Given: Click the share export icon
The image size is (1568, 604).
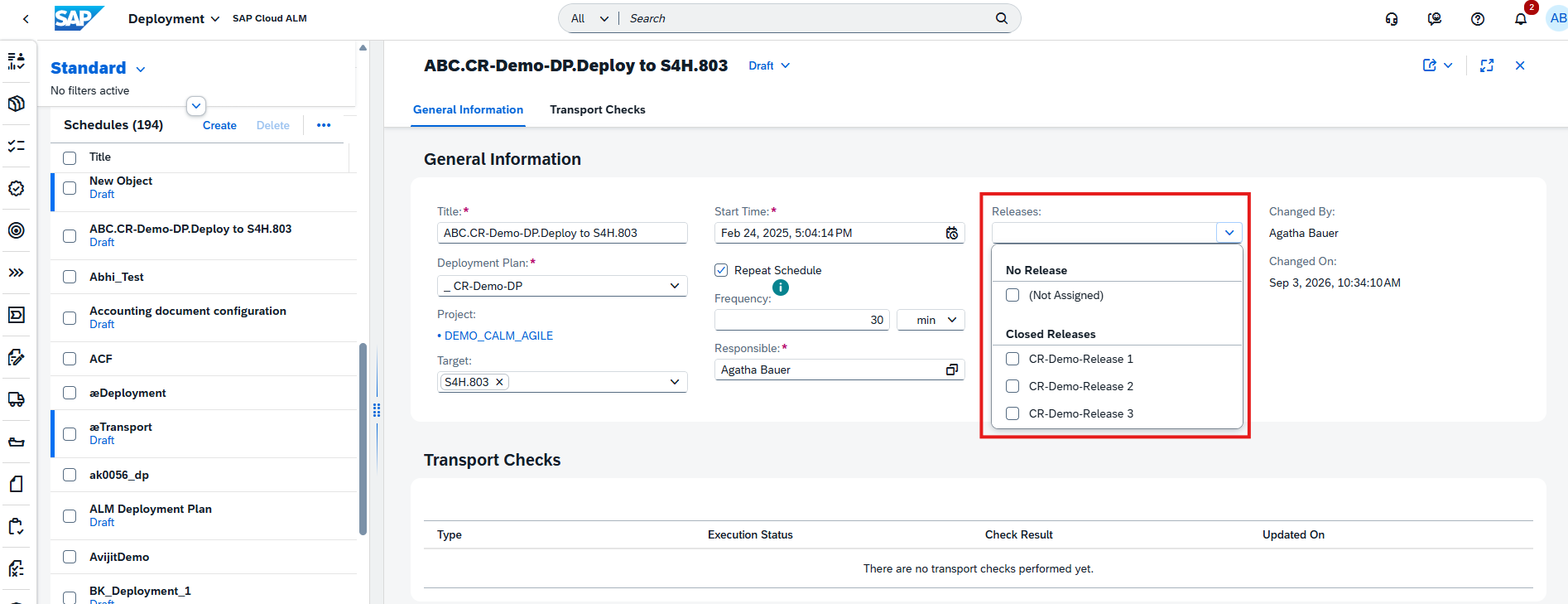Looking at the screenshot, I should [1430, 65].
